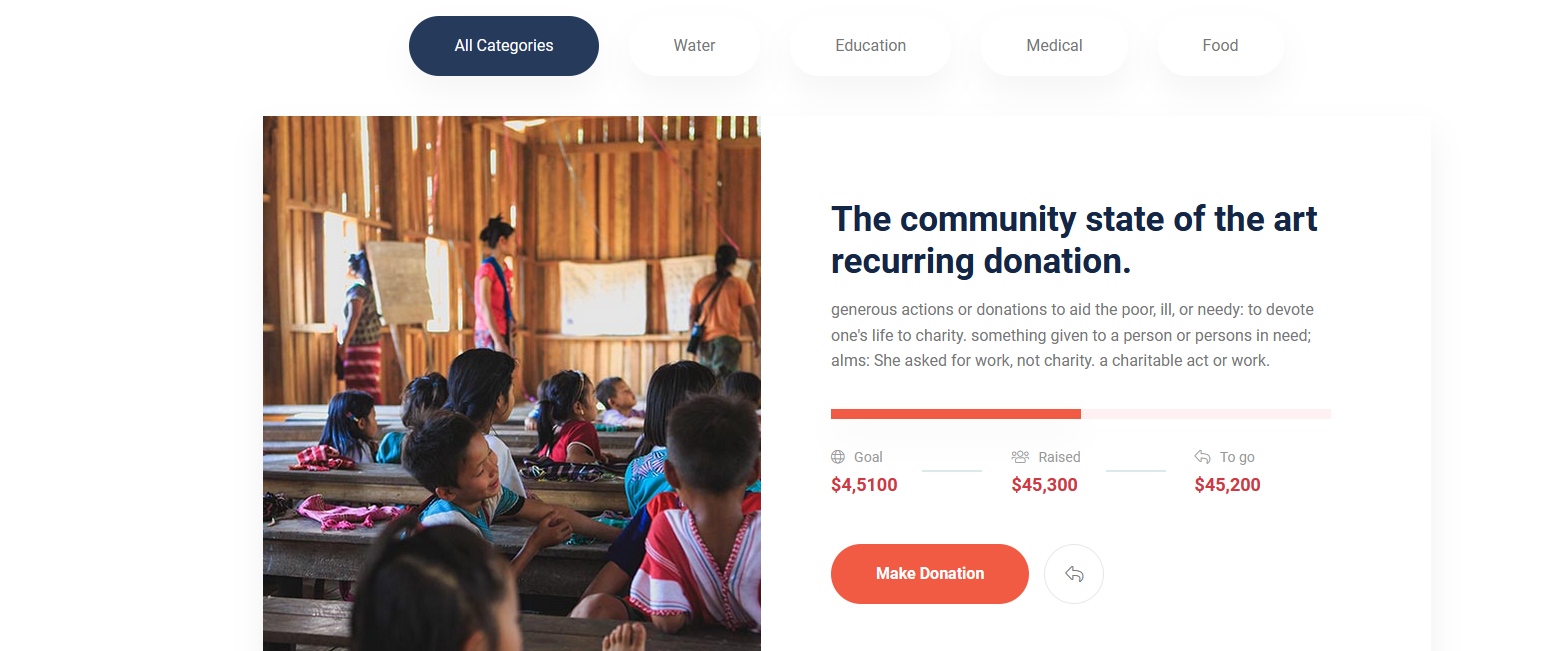Screen dimensions: 1546x651
Task: Click the Raised label text
Action: pyautogui.click(x=1059, y=457)
